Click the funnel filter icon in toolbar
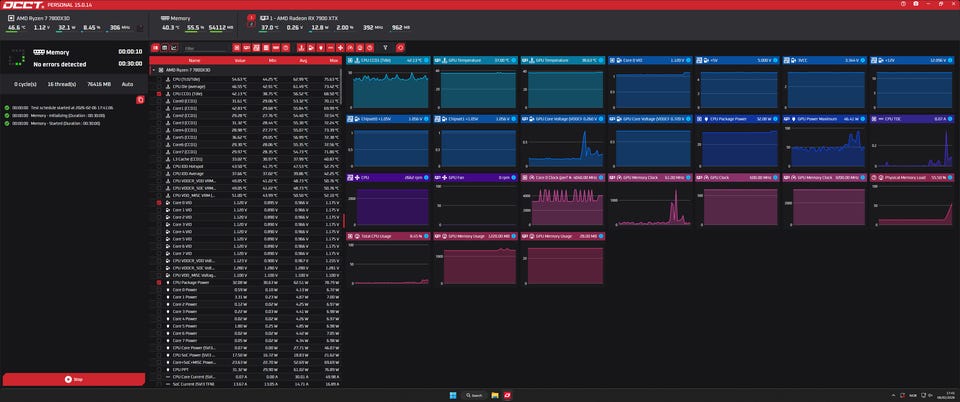 385,47
